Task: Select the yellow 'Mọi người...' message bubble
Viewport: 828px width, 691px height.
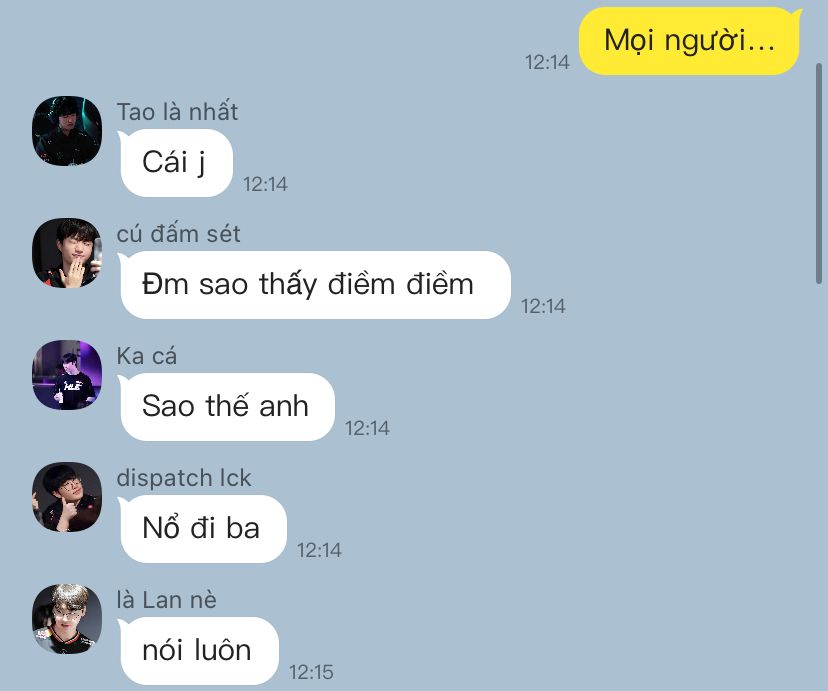Action: click(690, 41)
